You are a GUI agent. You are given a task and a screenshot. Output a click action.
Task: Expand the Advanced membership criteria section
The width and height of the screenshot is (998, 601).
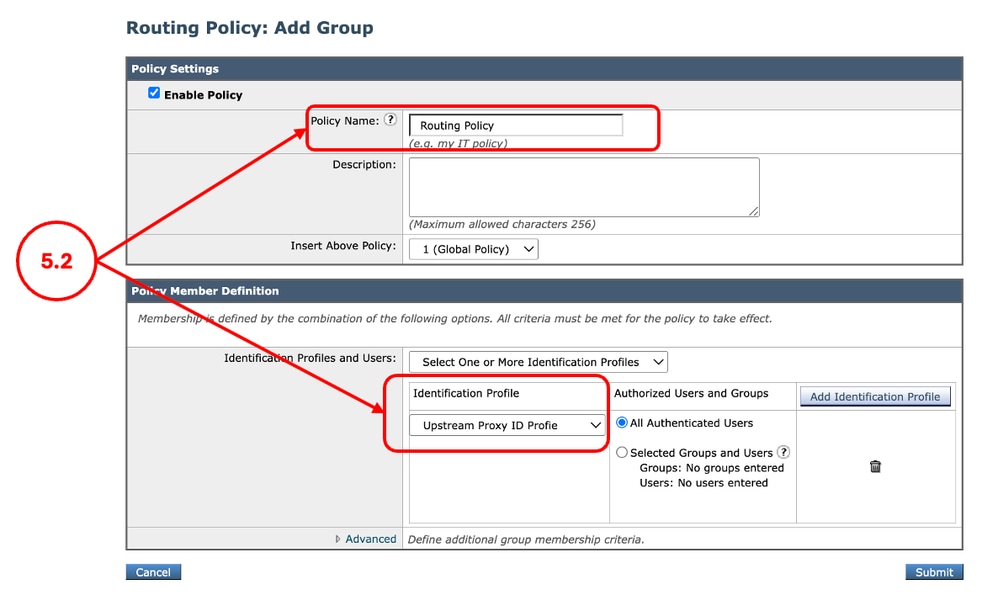tap(371, 538)
